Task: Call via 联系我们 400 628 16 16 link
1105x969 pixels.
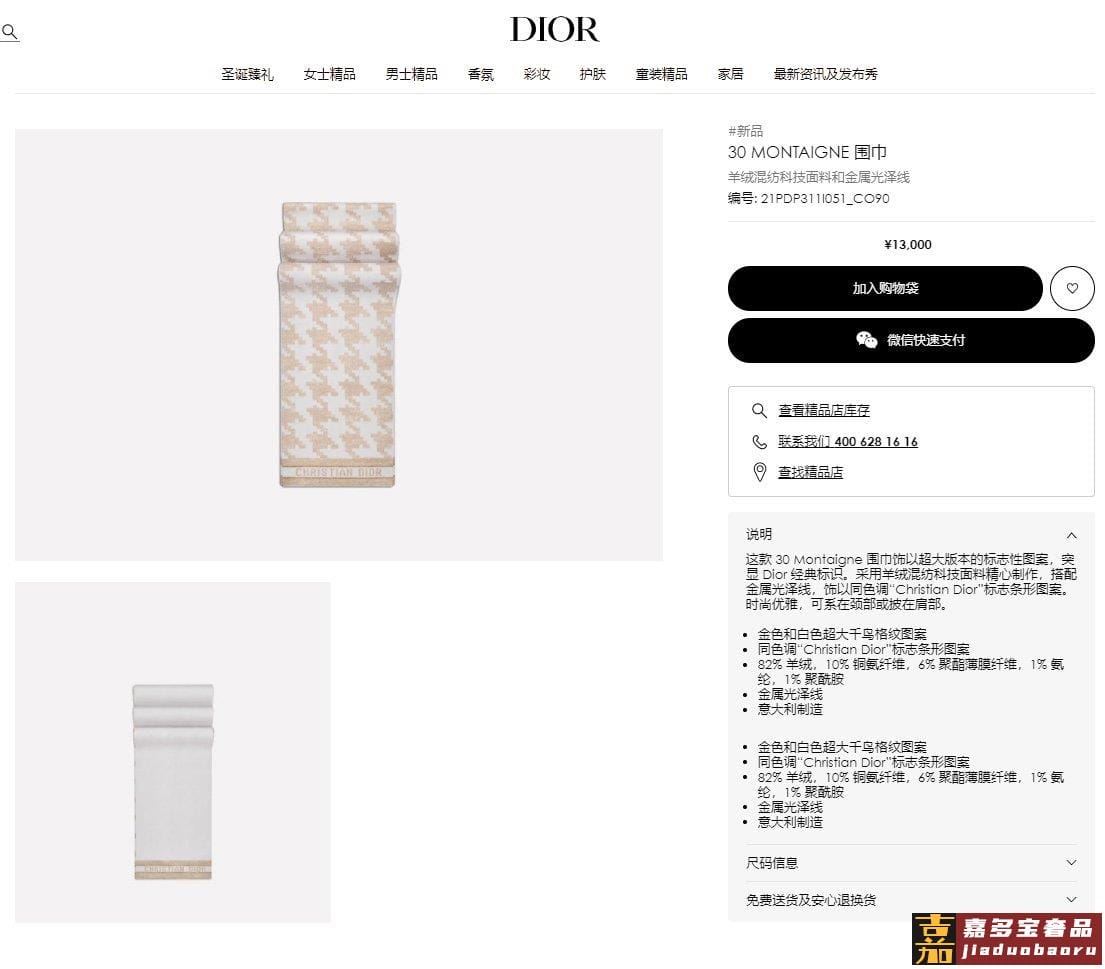Action: (848, 442)
